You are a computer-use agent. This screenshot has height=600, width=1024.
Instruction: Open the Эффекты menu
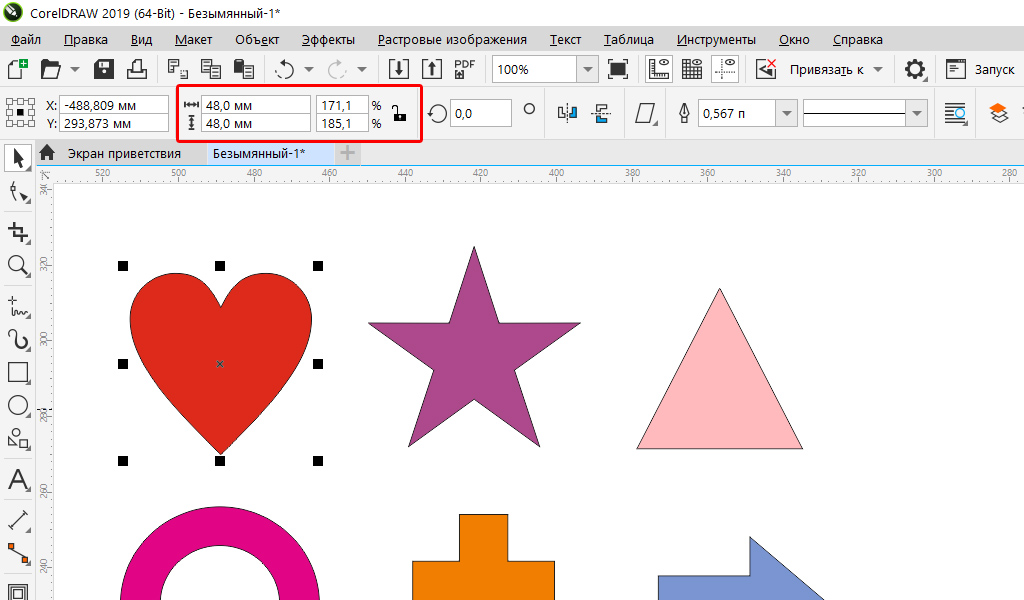[328, 40]
